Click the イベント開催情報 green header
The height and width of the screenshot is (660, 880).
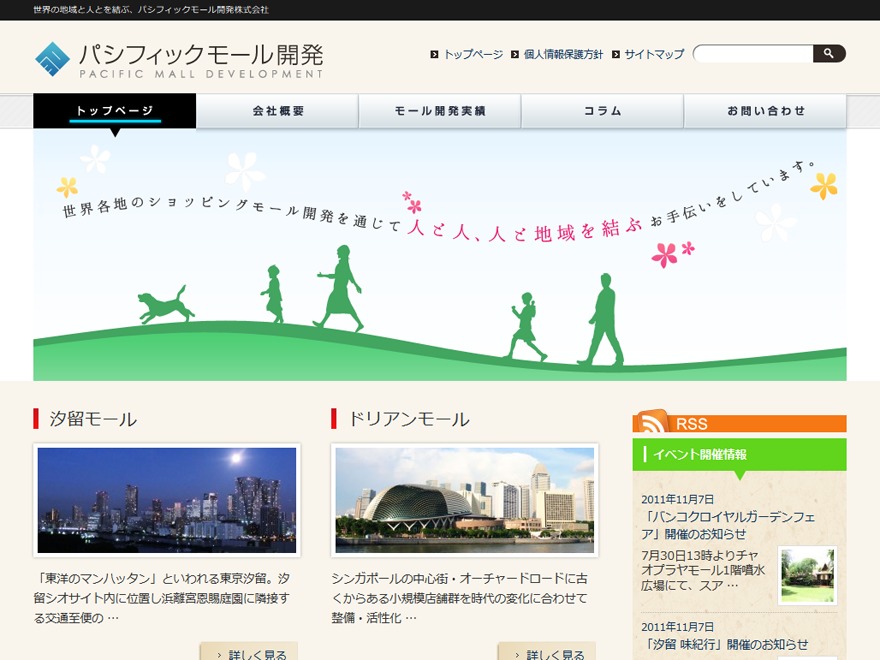(x=739, y=455)
